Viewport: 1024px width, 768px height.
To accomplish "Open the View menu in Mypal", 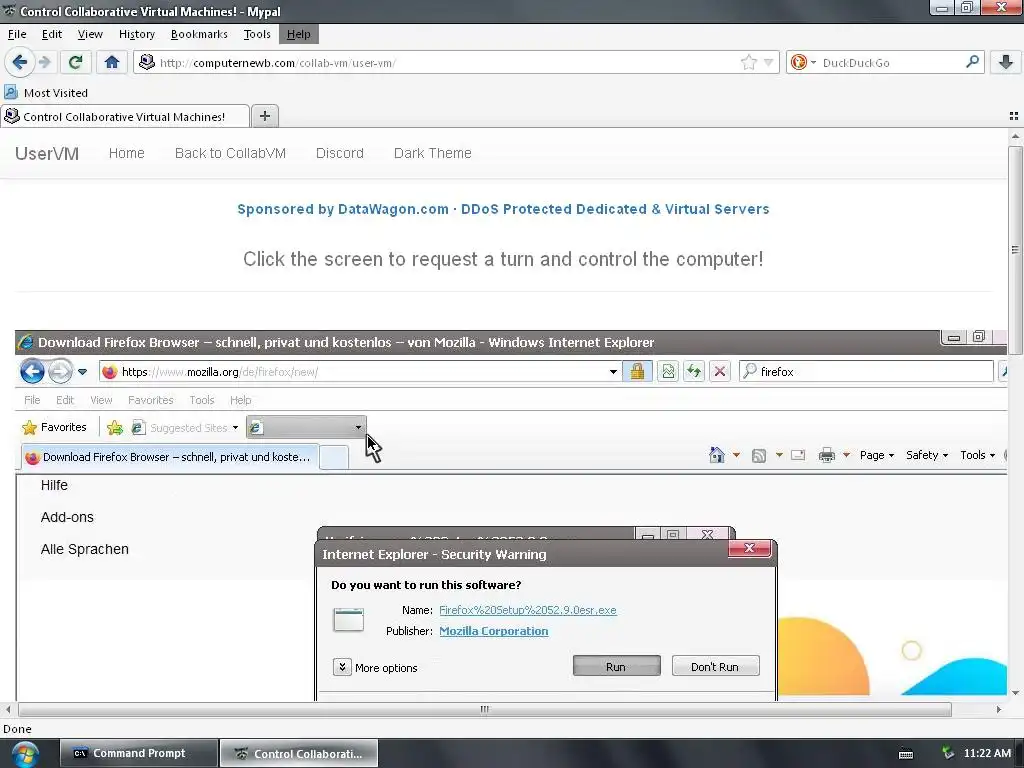I will click(89, 34).
